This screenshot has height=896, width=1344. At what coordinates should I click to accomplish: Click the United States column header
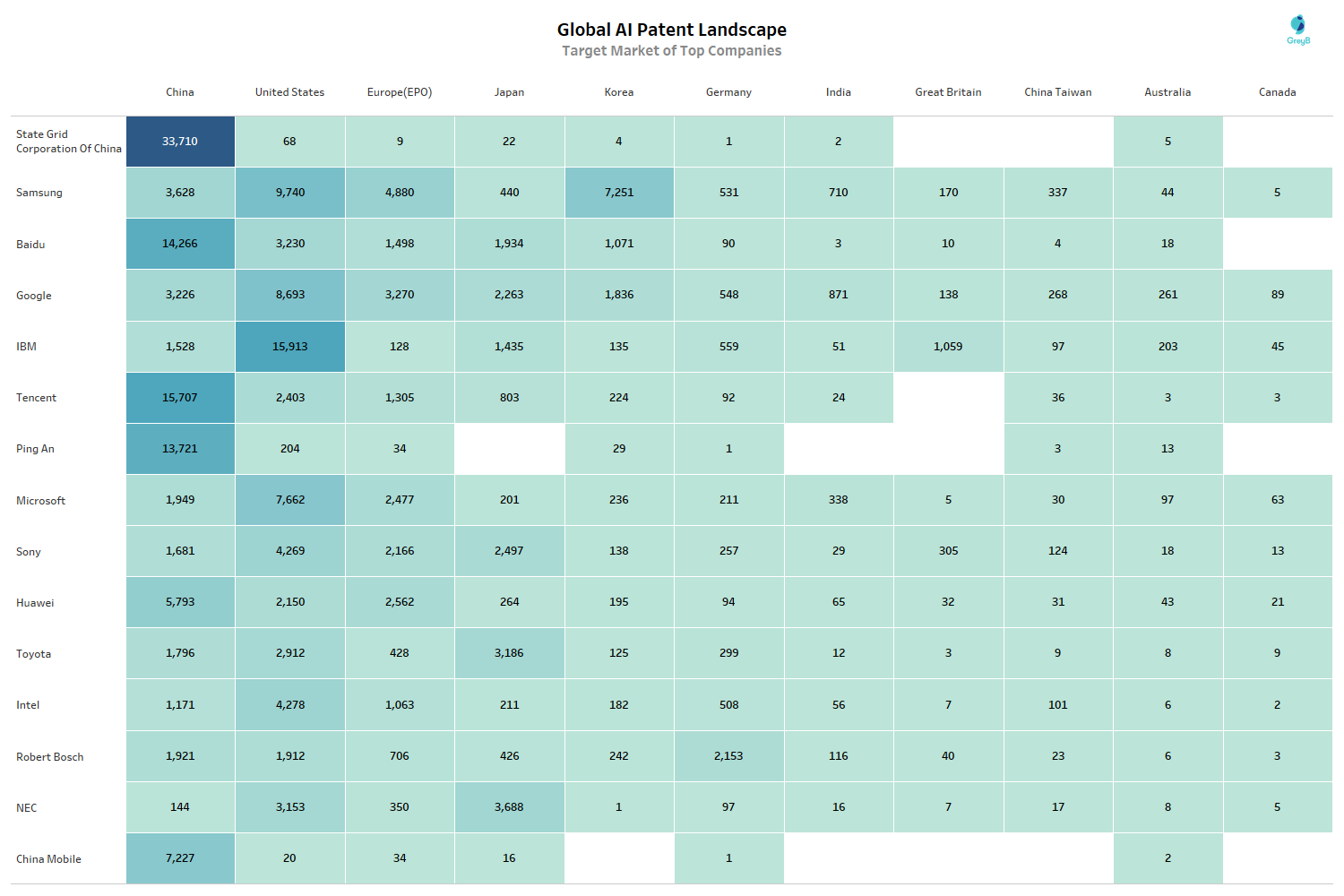(289, 92)
